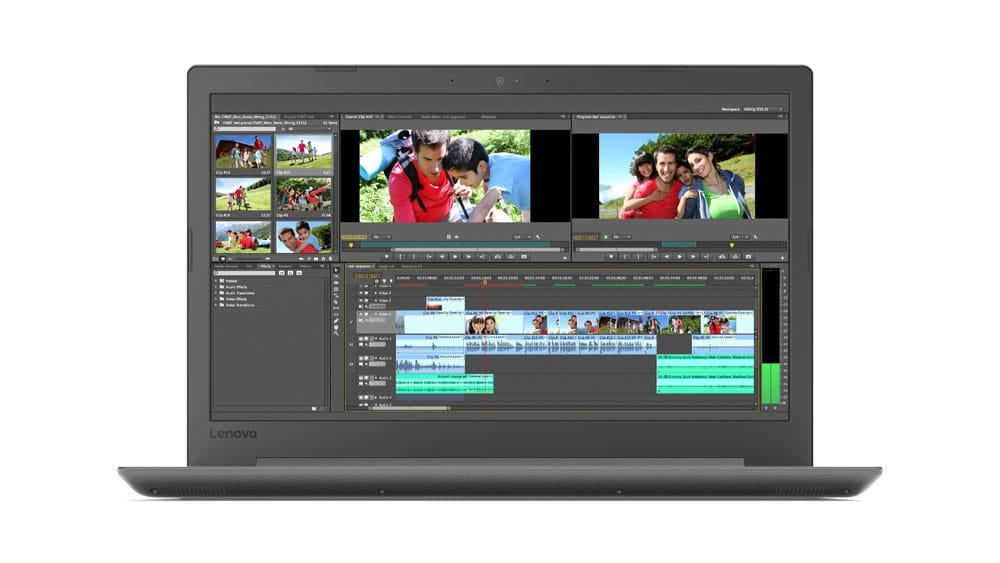Select the Selection arrow tool in tools panel
Image resolution: width=1000 pixels, height=563 pixels.
pyautogui.click(x=336, y=271)
